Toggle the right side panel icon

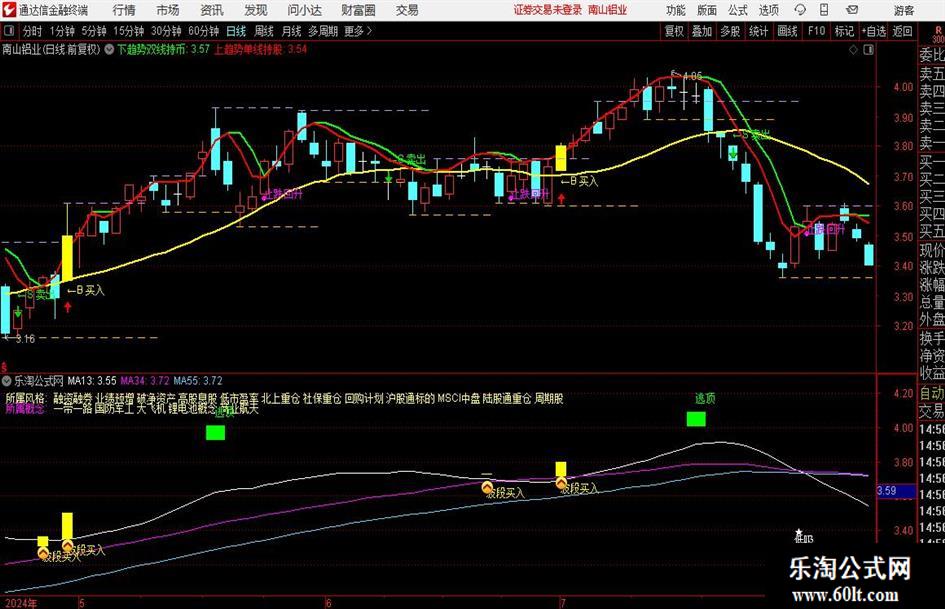tap(868, 50)
